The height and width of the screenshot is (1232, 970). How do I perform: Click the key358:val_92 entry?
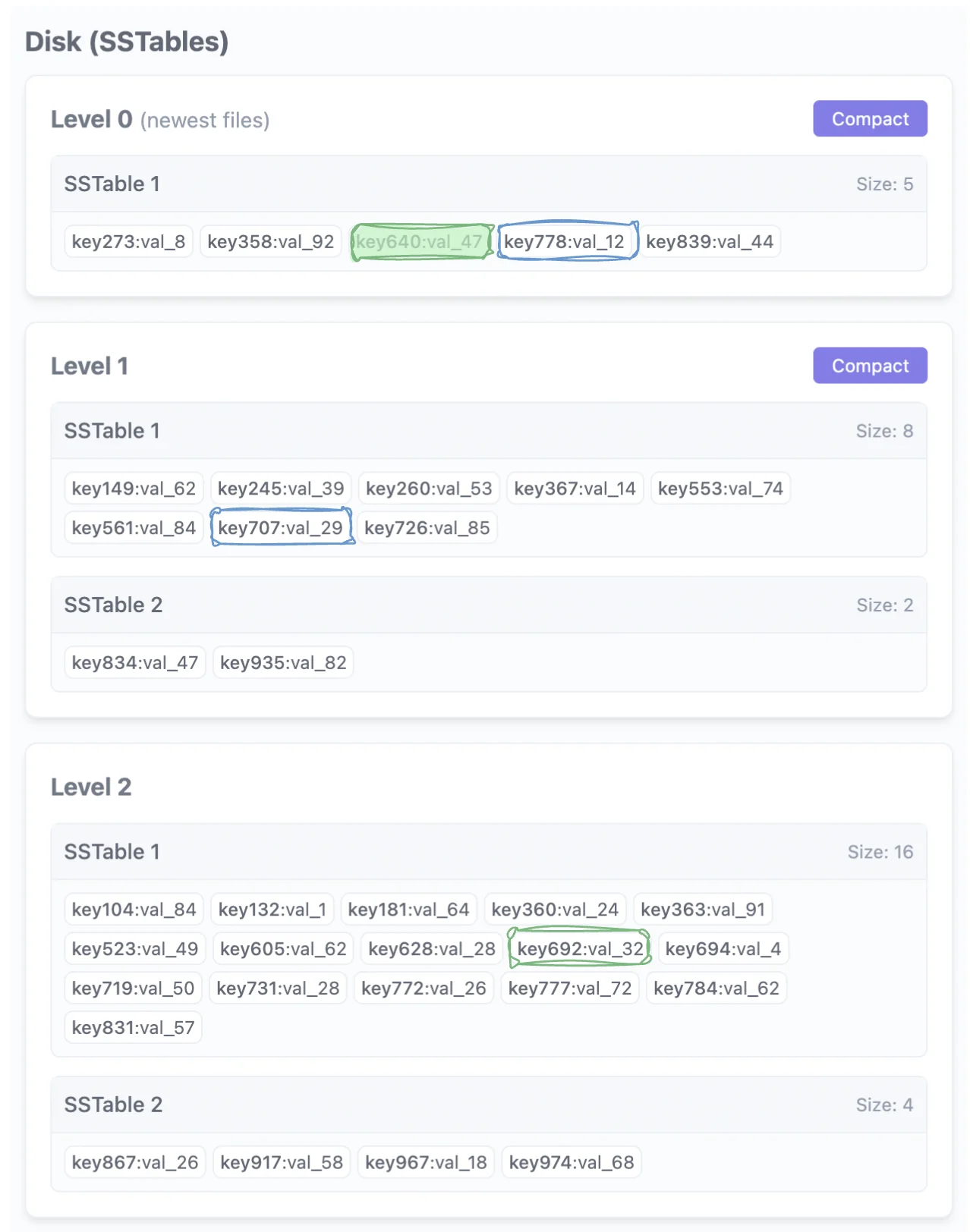tap(270, 242)
